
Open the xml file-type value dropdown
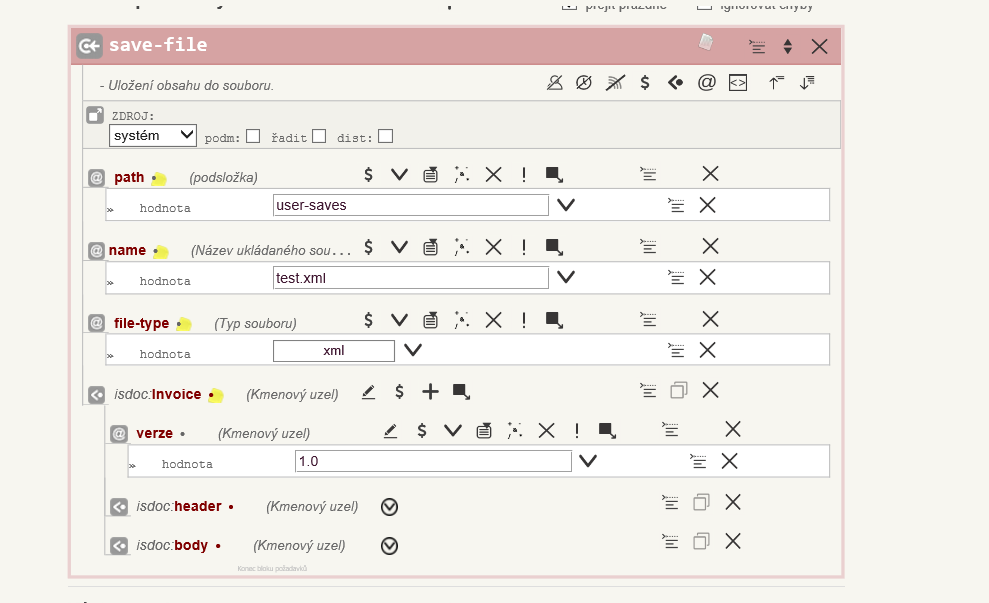[412, 350]
